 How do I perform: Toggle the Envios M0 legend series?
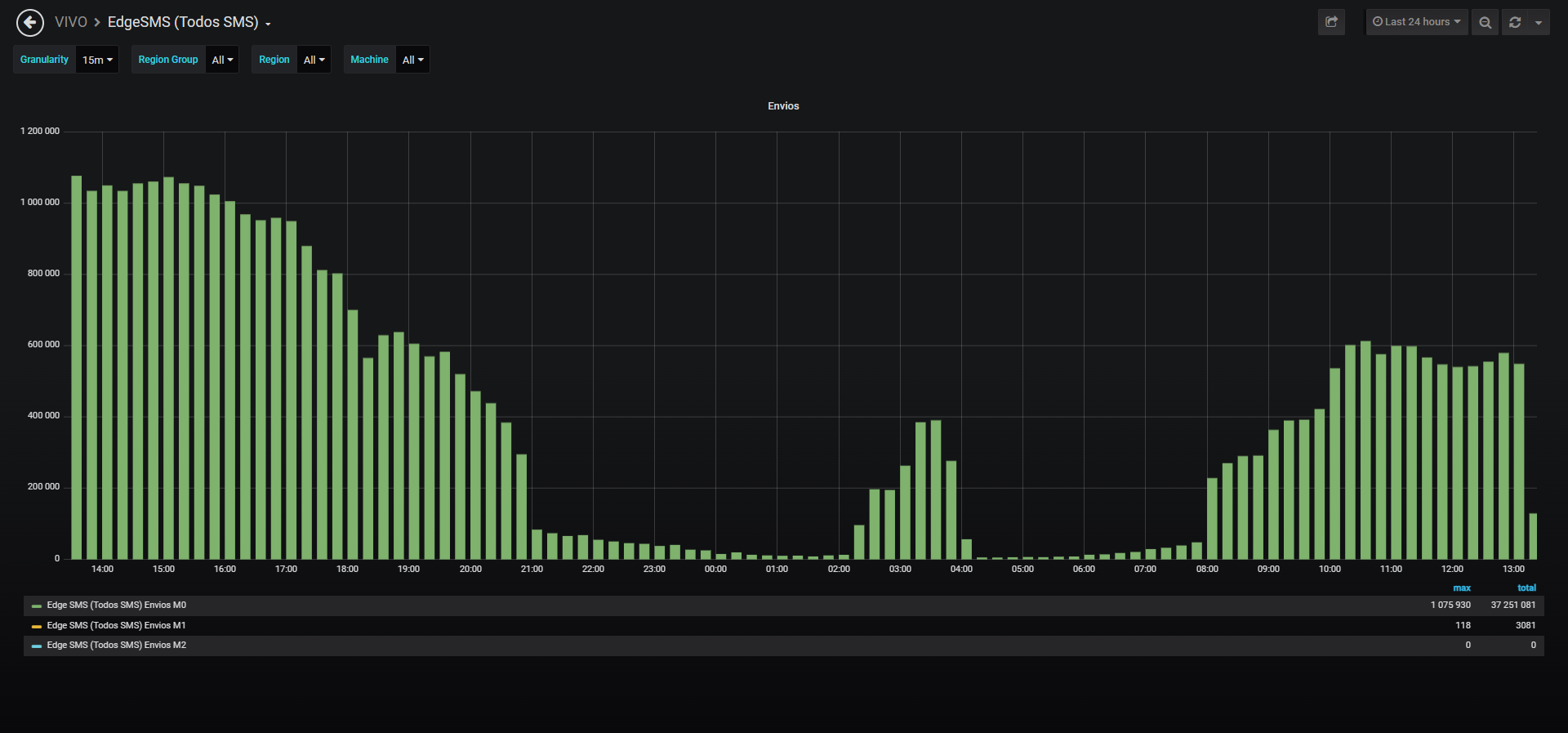pos(116,606)
